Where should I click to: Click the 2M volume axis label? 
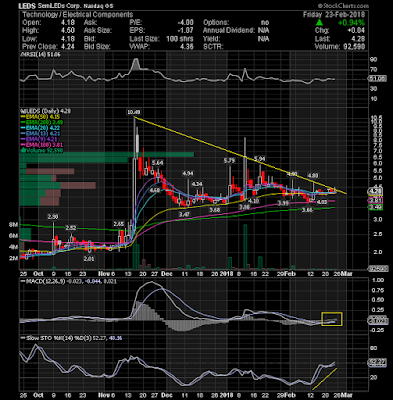(x=13, y=258)
